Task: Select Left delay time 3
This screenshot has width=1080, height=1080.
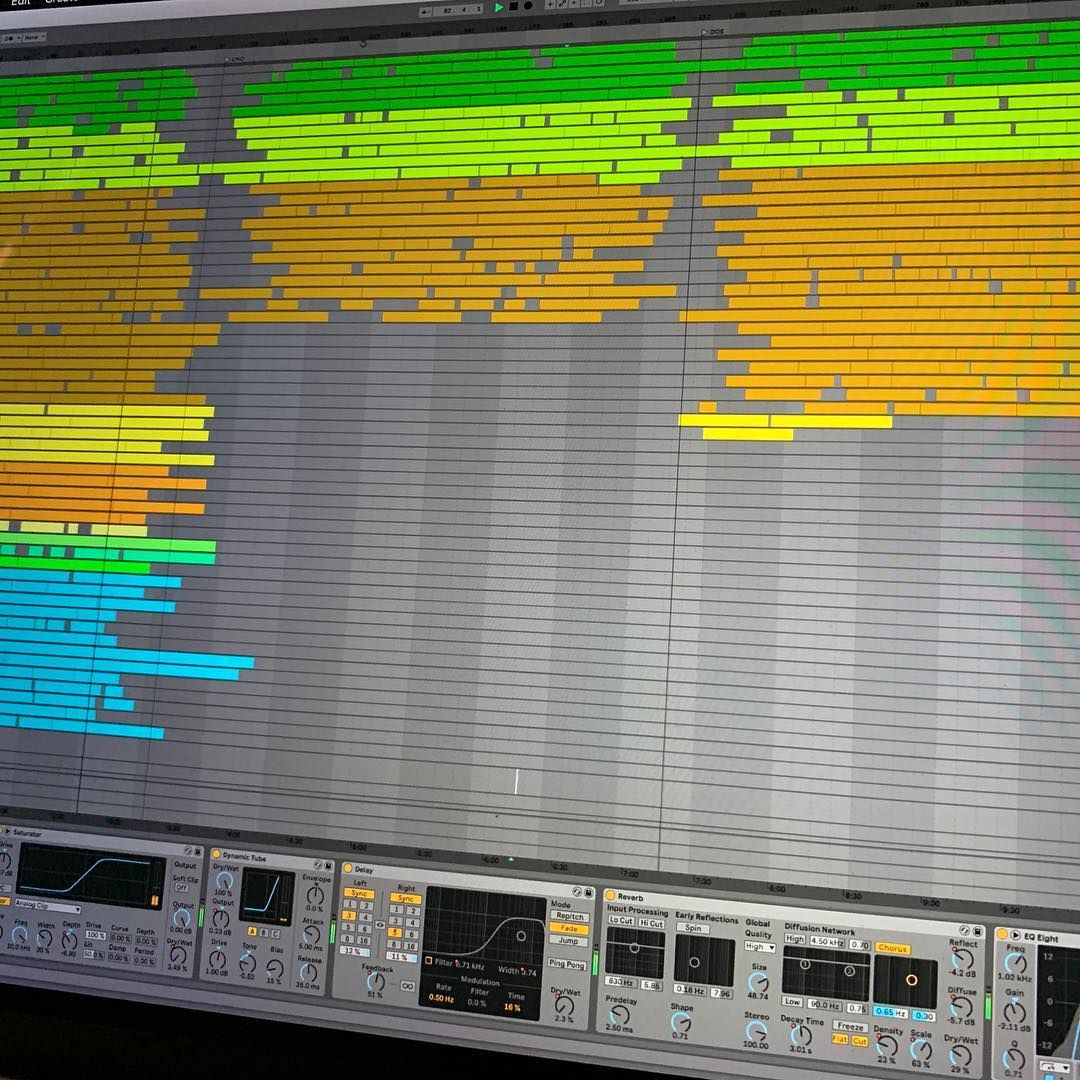Action: click(350, 915)
